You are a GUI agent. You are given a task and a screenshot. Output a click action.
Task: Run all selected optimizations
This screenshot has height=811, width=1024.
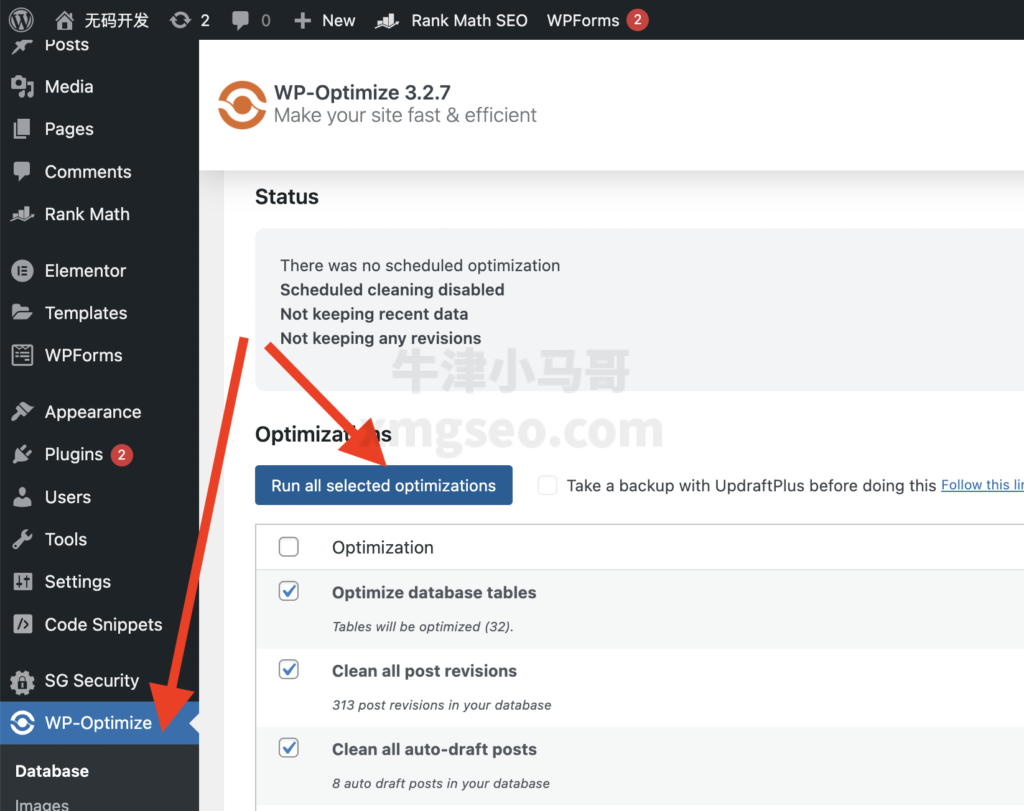point(383,485)
